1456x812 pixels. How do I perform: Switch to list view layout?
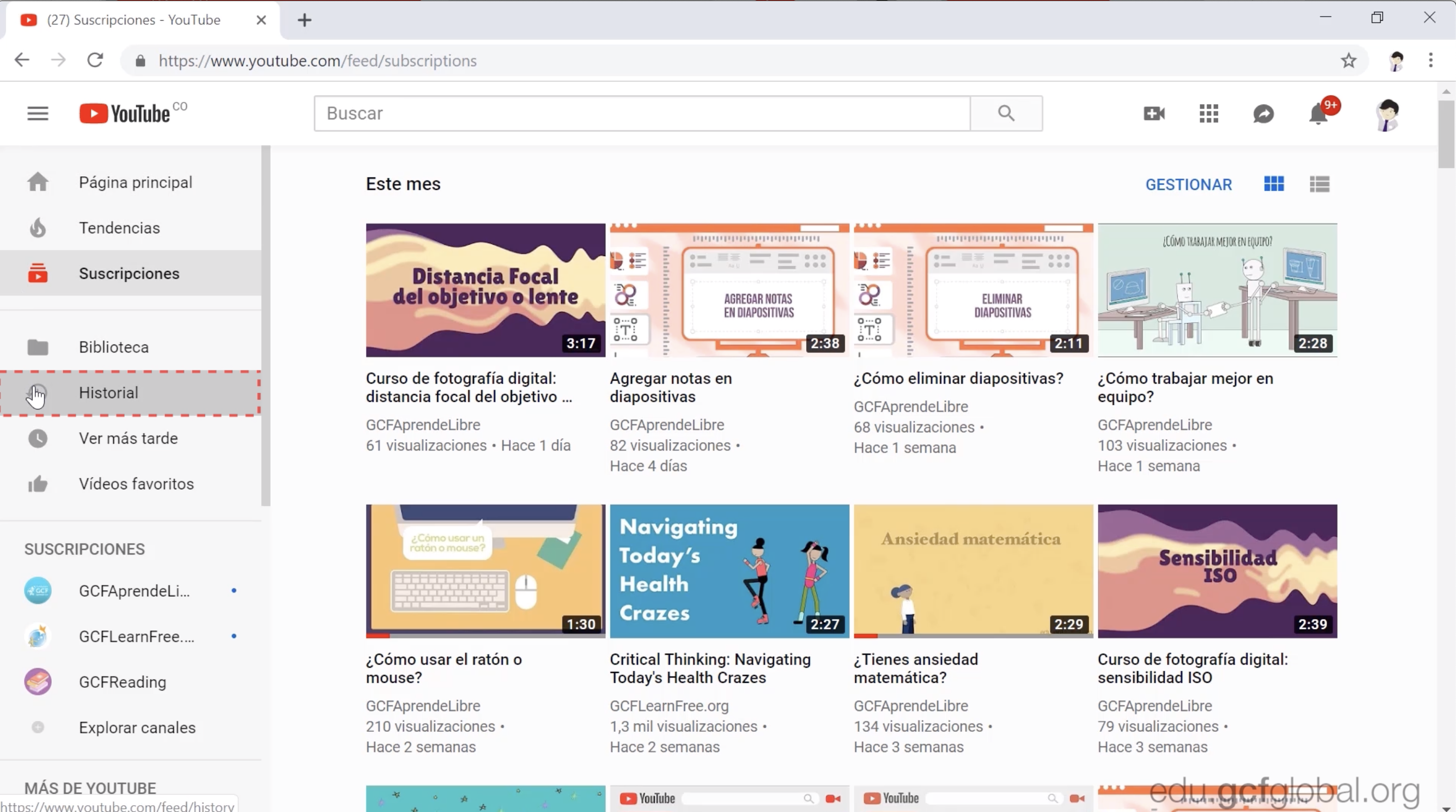click(x=1319, y=184)
